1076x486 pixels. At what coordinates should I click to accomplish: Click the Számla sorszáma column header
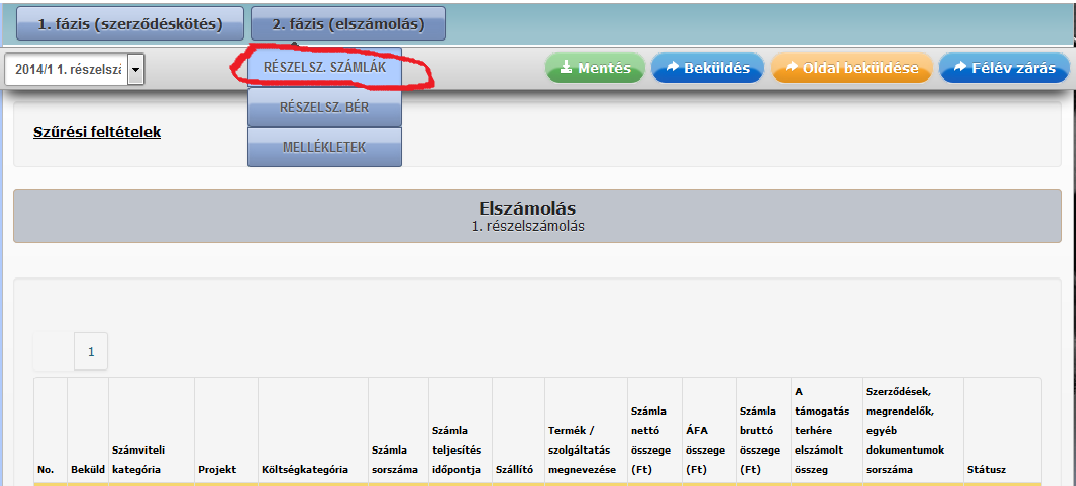(399, 432)
